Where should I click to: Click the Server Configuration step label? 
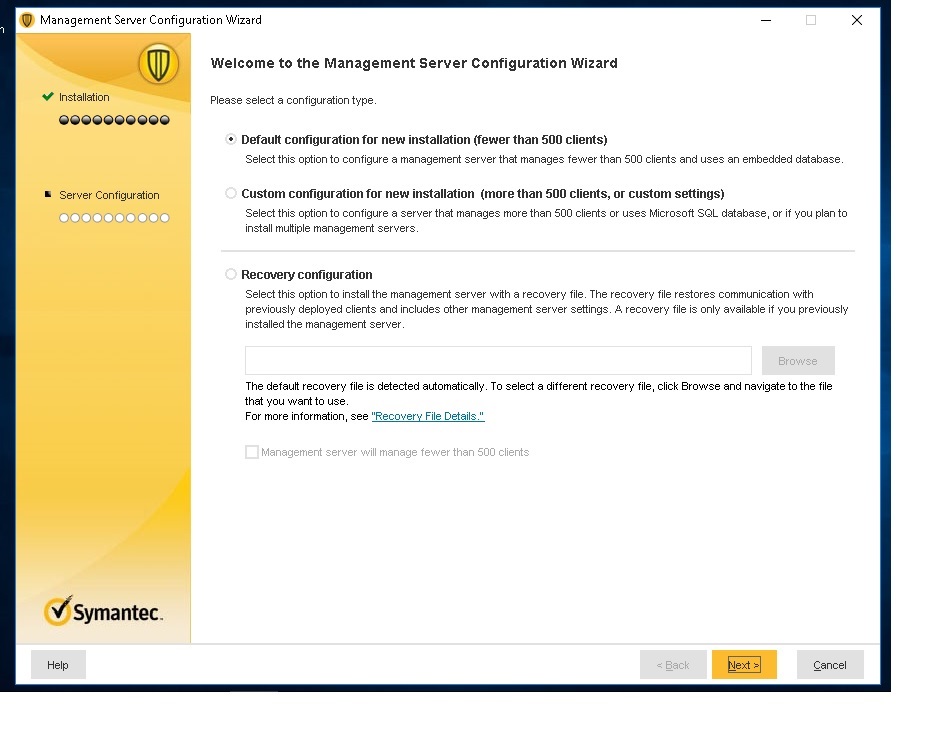click(x=109, y=195)
